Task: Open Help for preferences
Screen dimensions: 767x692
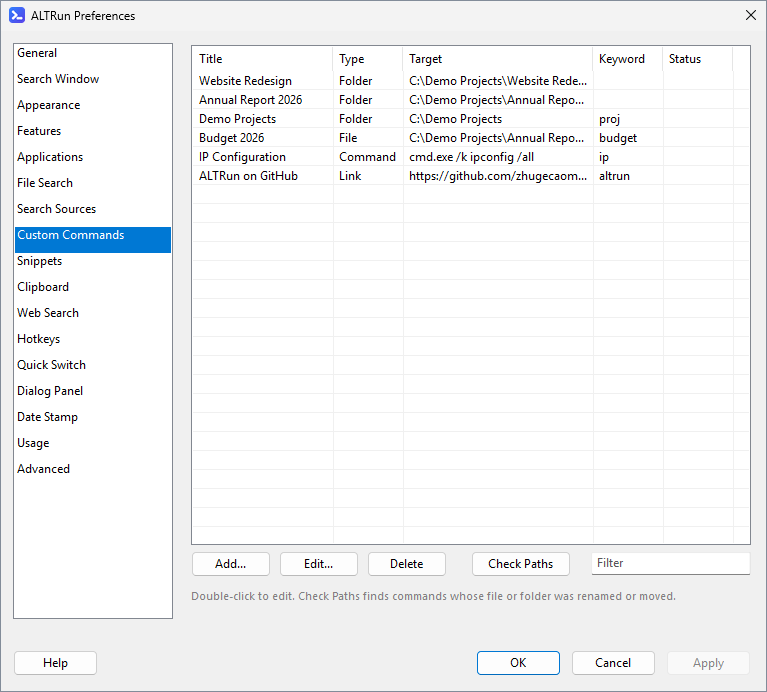Action: point(55,663)
